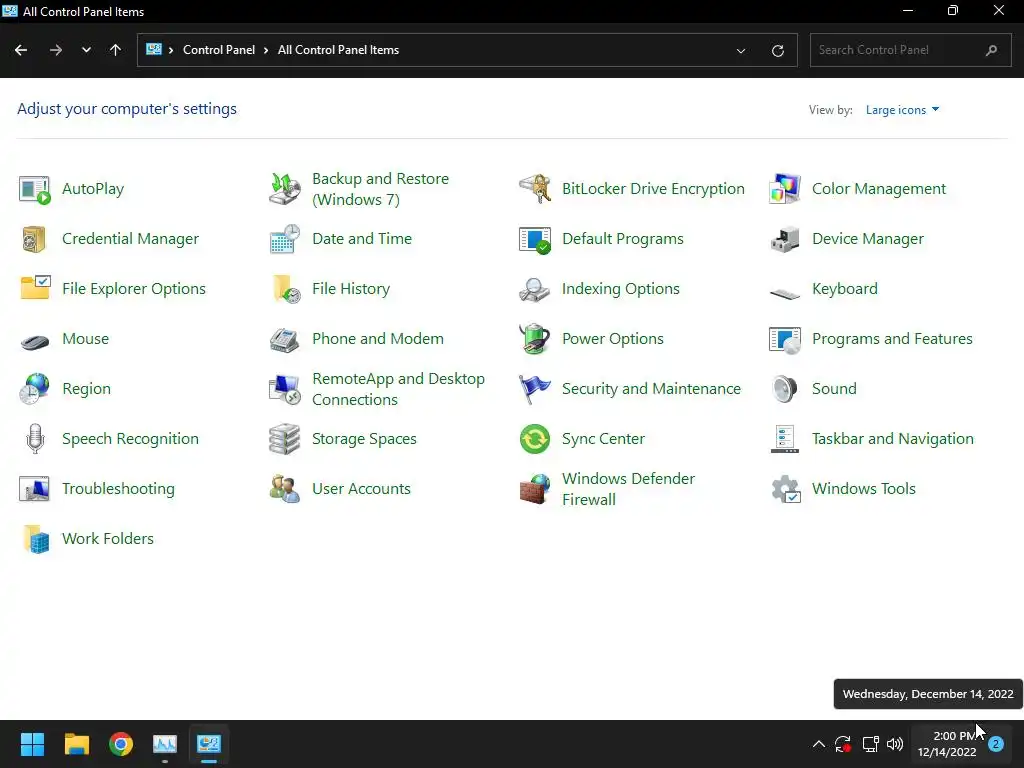Click the Control Panel taskbar icon
Viewport: 1024px width, 768px height.
(x=209, y=744)
